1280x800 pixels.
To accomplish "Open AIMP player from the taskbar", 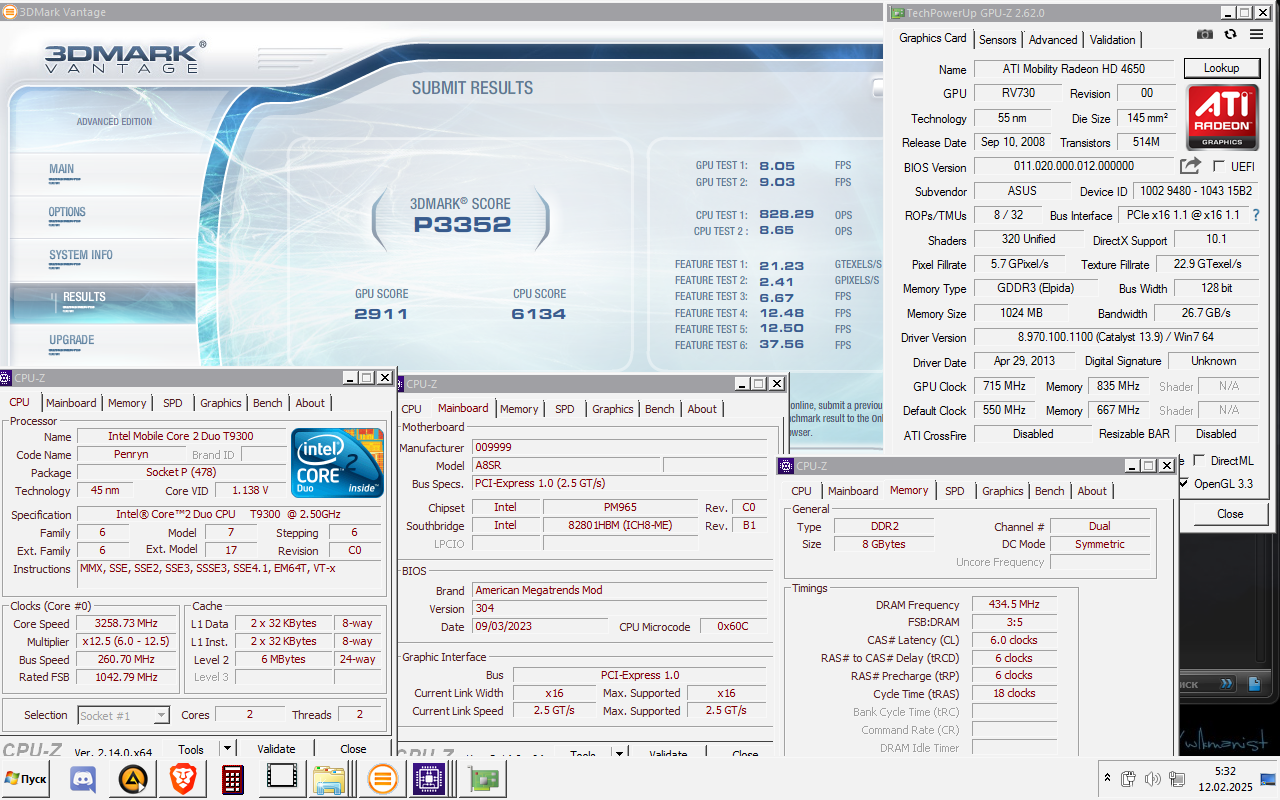I will click(x=133, y=779).
